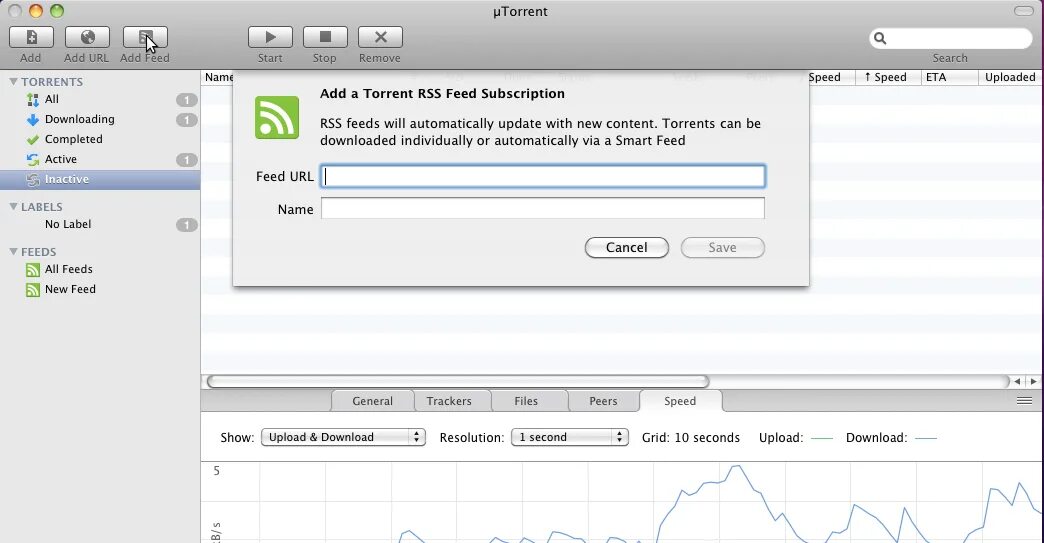Start the torrent with the play icon
1044x543 pixels.
coord(270,37)
